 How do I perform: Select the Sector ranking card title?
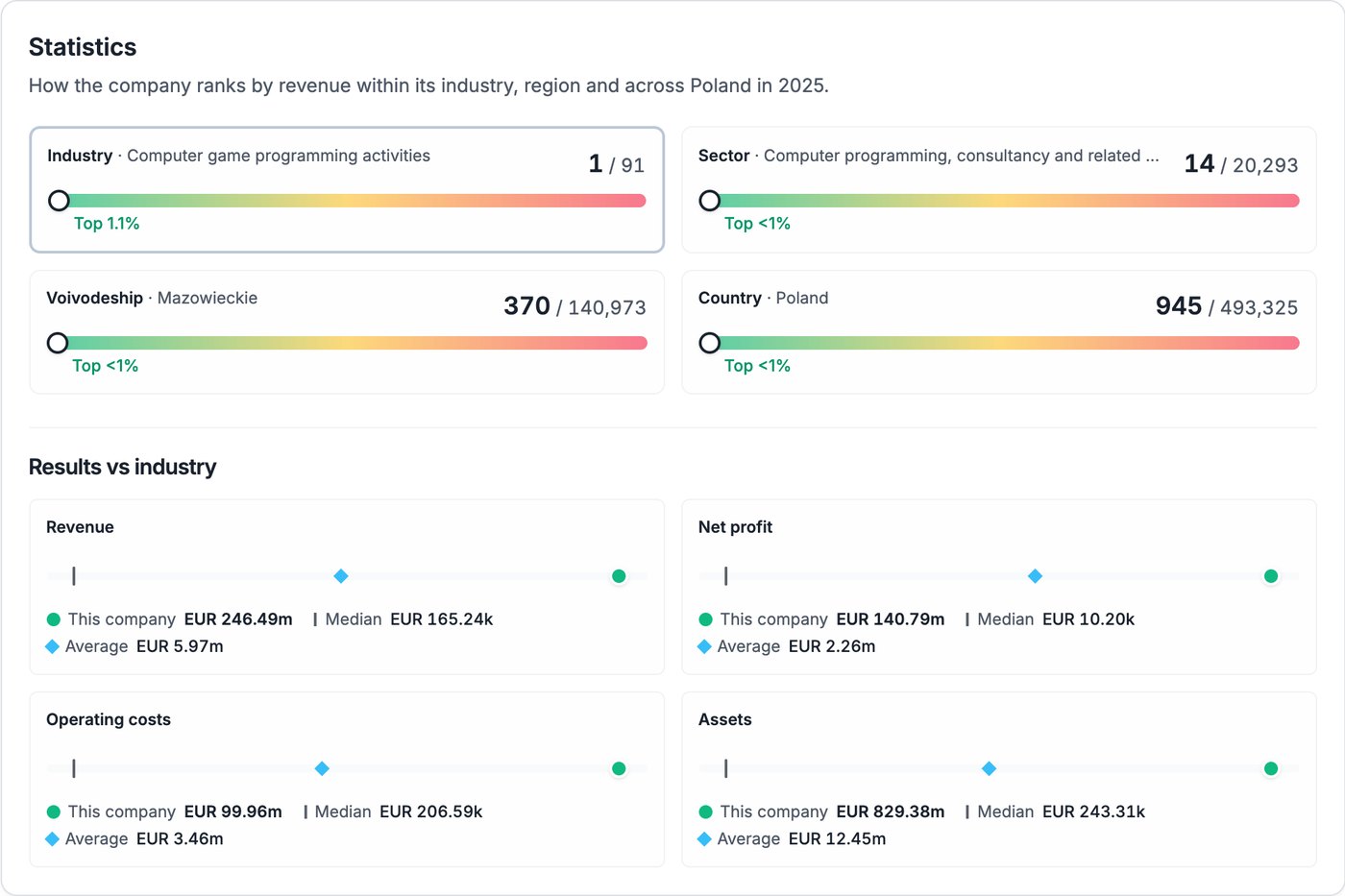tap(929, 156)
